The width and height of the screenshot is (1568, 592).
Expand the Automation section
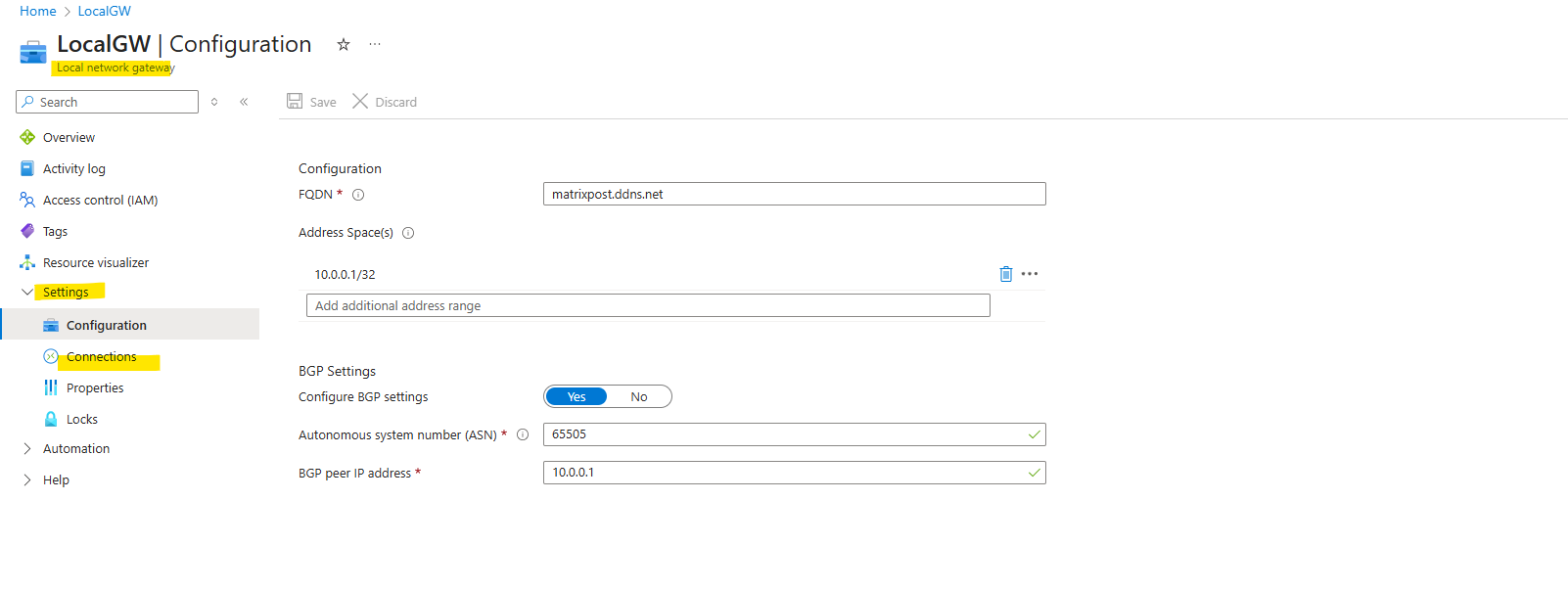[x=75, y=448]
